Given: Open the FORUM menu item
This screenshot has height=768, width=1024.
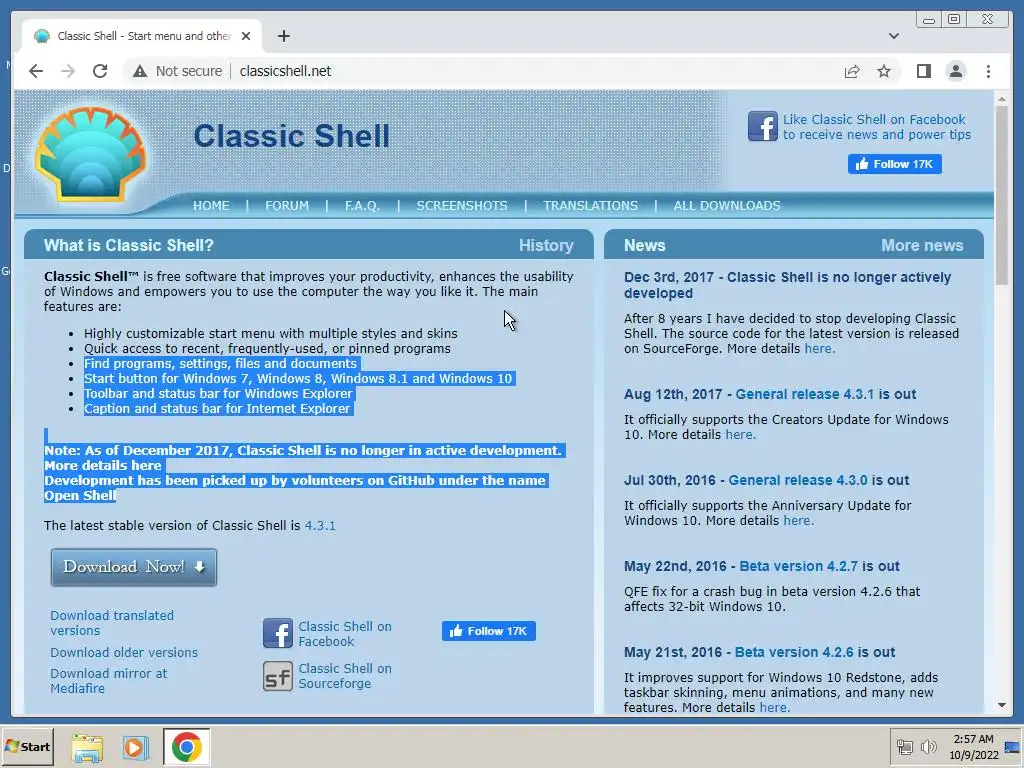Looking at the screenshot, I should 287,206.
